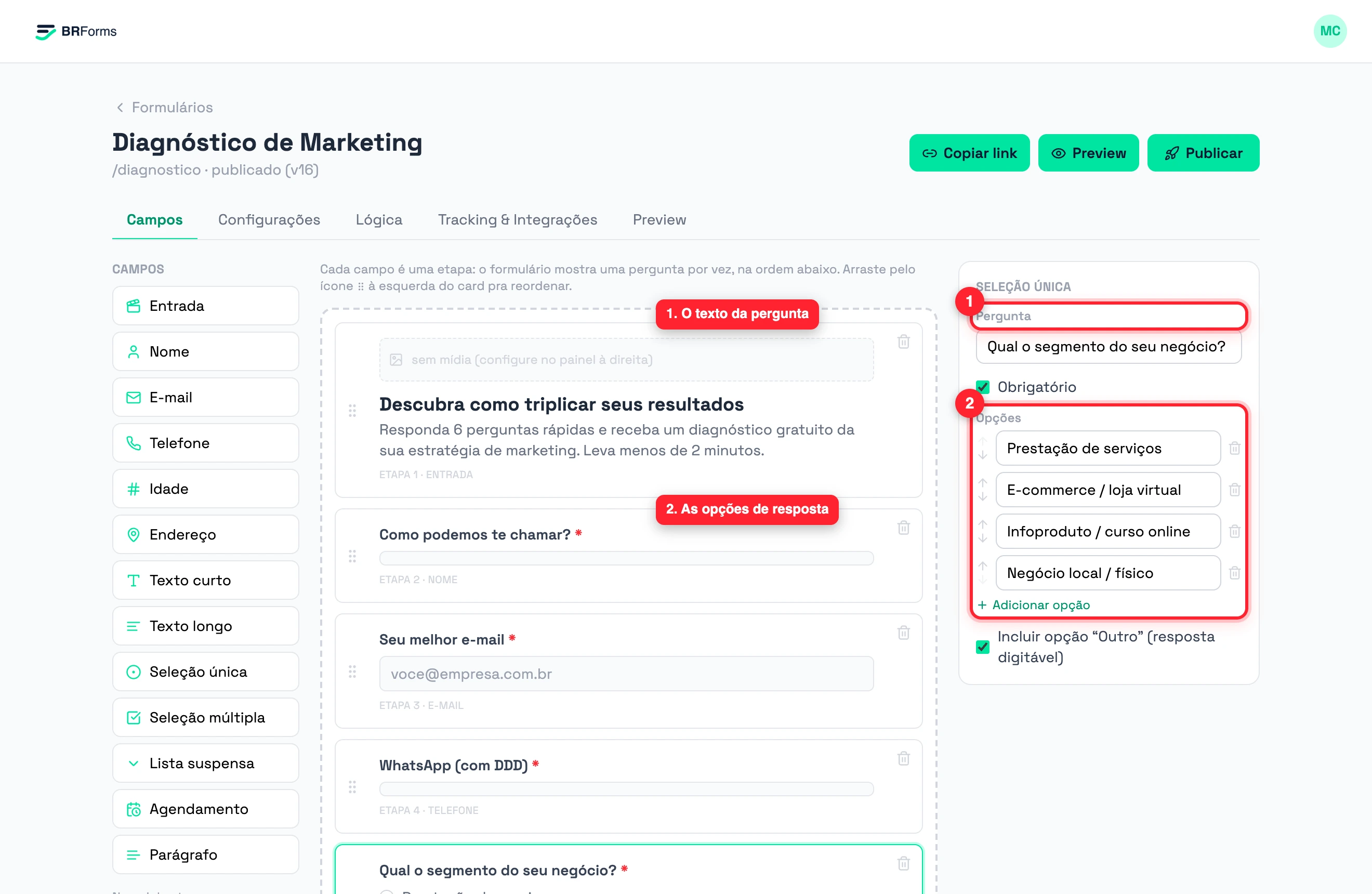Add a Seleção única field
Screen dimensions: 1372x894
205,672
